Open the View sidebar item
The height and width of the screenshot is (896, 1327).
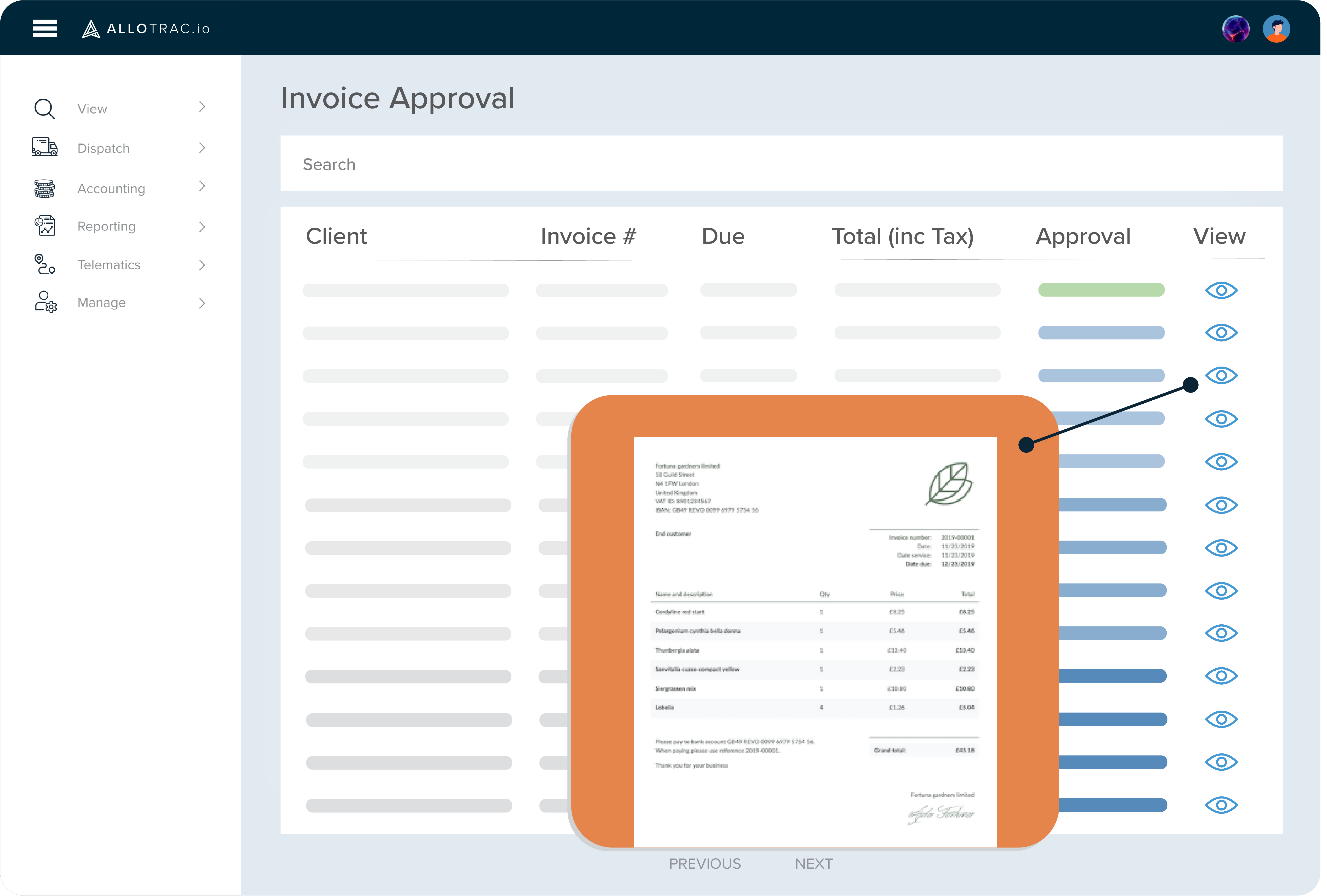click(93, 109)
